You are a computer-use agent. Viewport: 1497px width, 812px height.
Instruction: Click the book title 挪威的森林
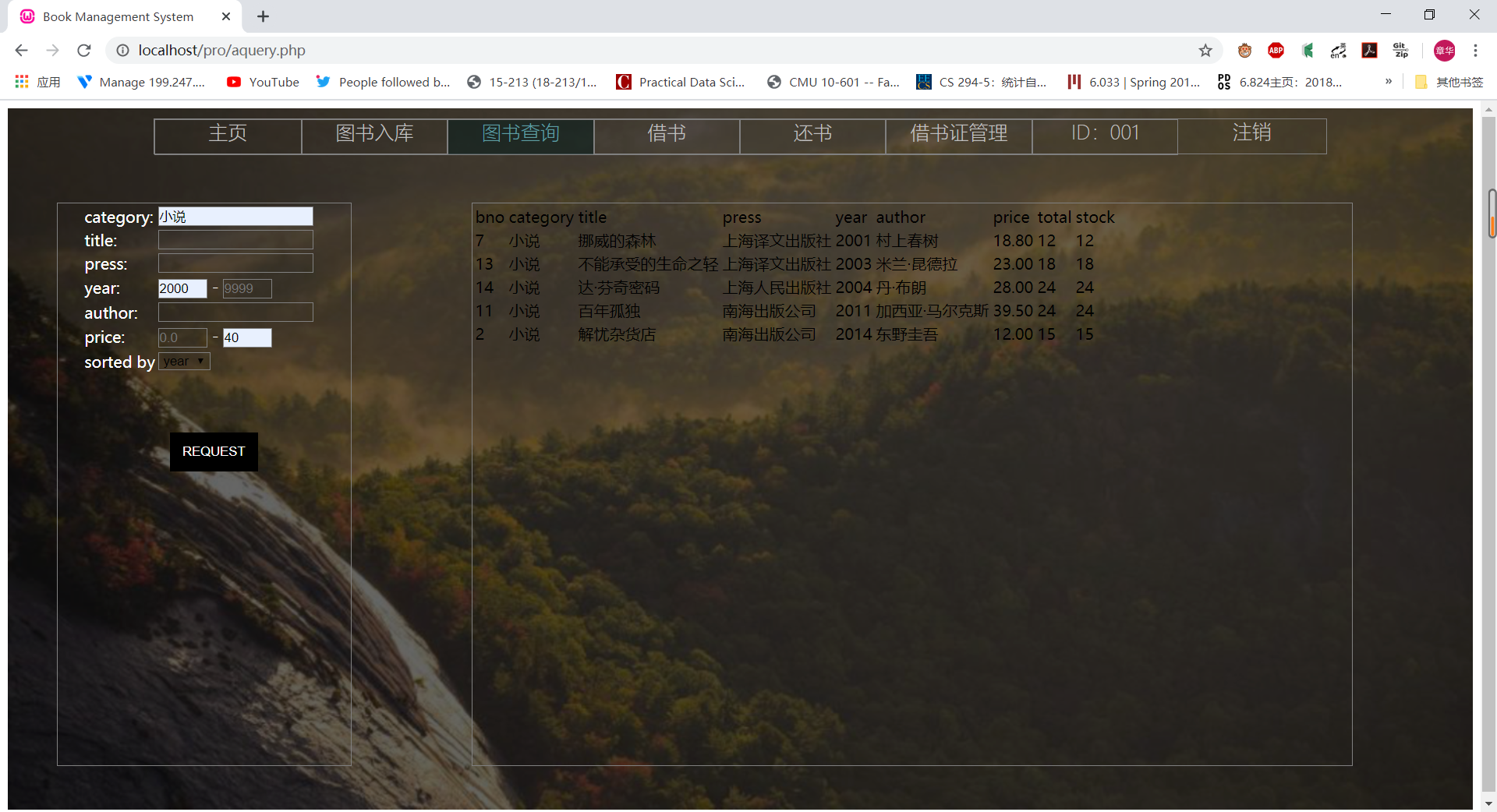[617, 241]
